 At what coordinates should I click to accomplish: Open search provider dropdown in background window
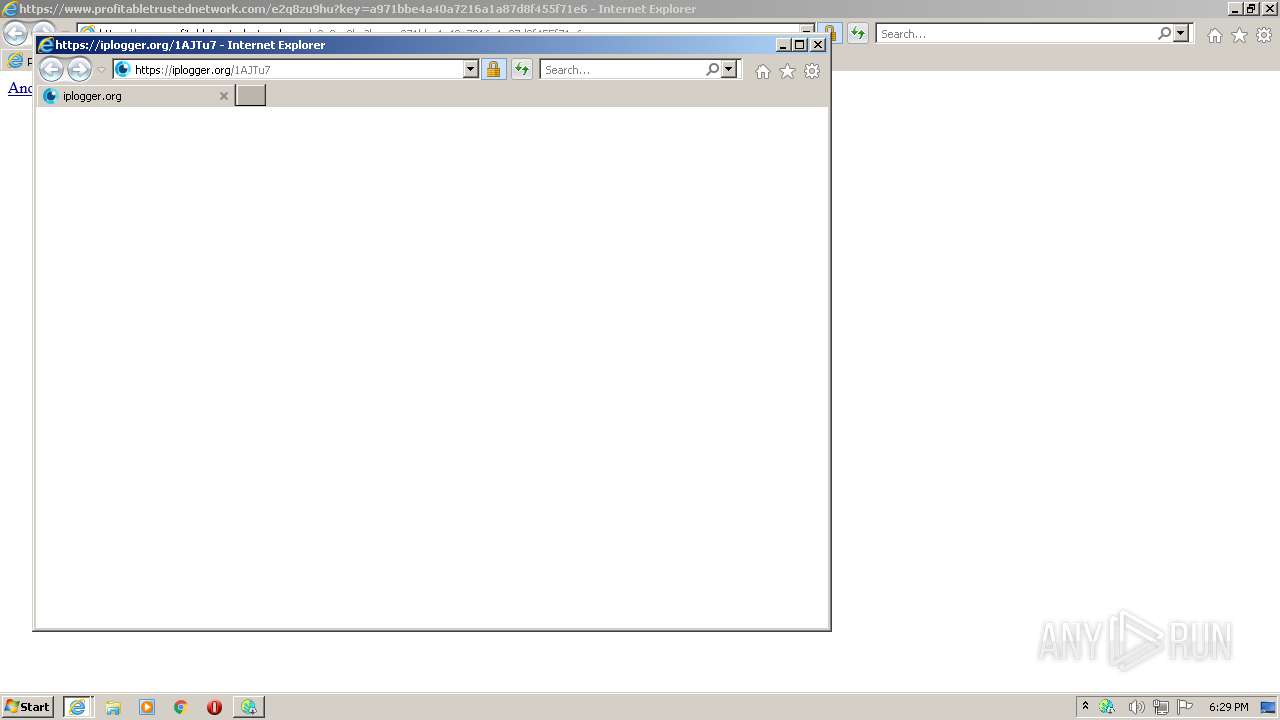[1181, 34]
